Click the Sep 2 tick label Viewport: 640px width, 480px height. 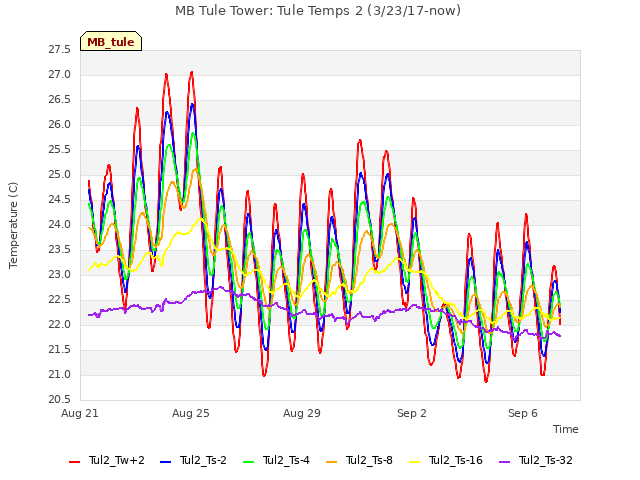[x=412, y=413]
